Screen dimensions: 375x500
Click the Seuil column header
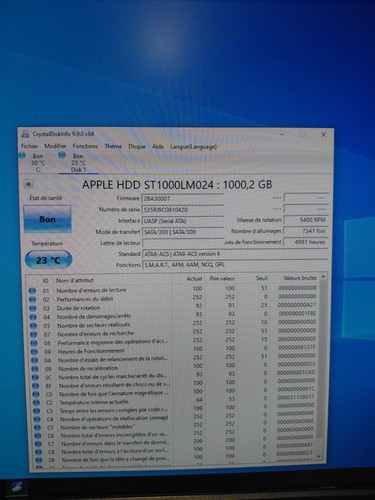(262, 278)
